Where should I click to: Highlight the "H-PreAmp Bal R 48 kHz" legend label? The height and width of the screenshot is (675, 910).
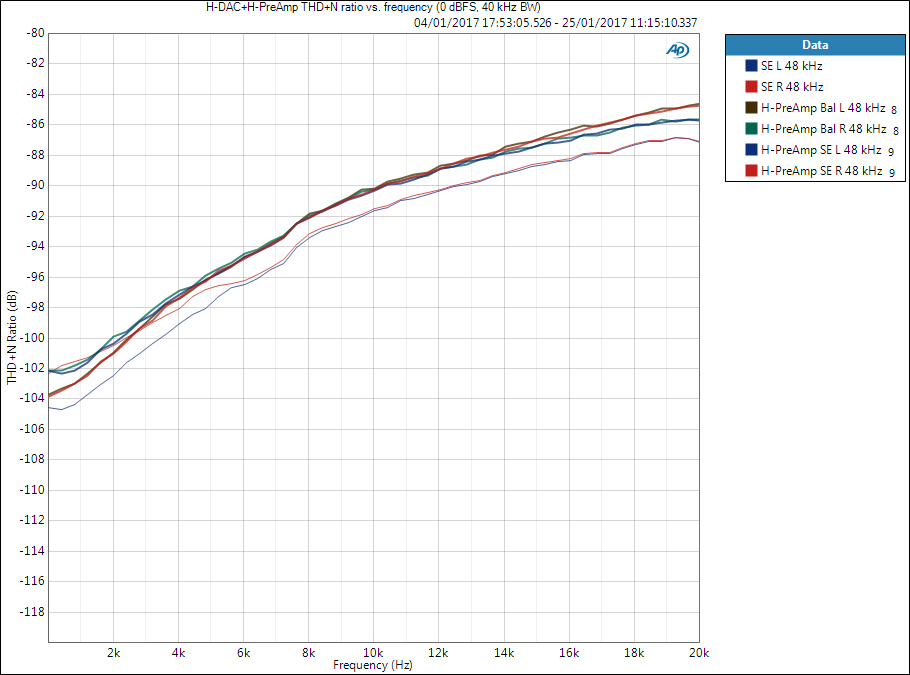[x=824, y=128]
